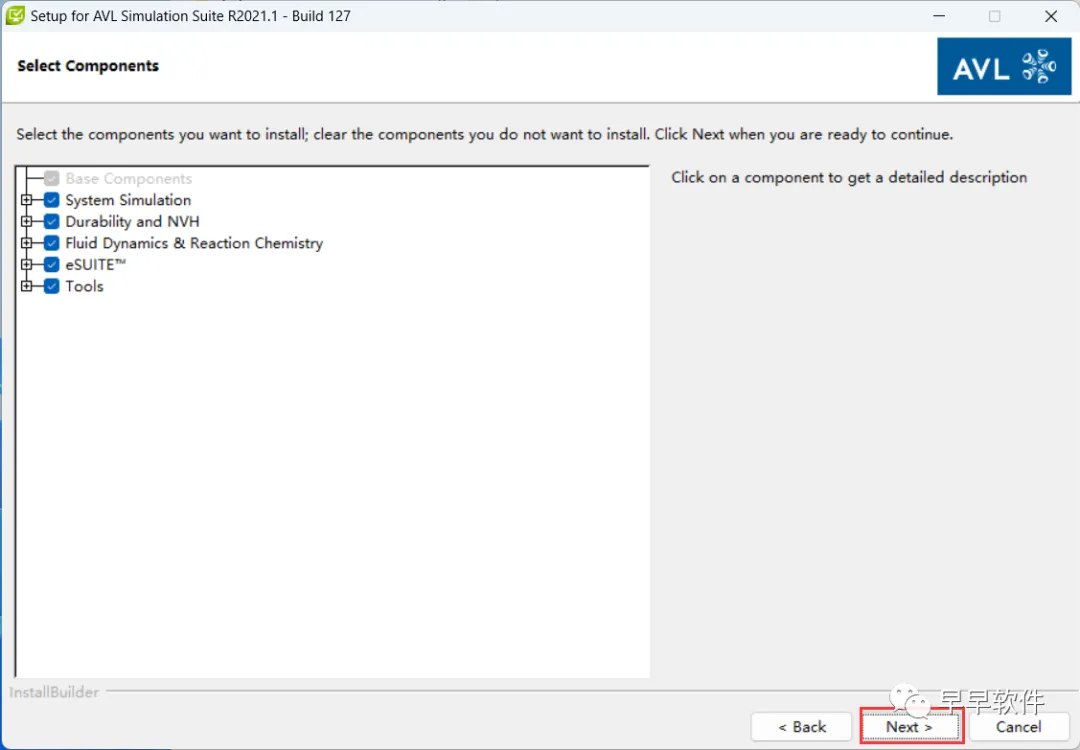1080x750 pixels.
Task: Toggle Fluid Dynamics & Reaction Chemistry checkbox
Action: 52,243
